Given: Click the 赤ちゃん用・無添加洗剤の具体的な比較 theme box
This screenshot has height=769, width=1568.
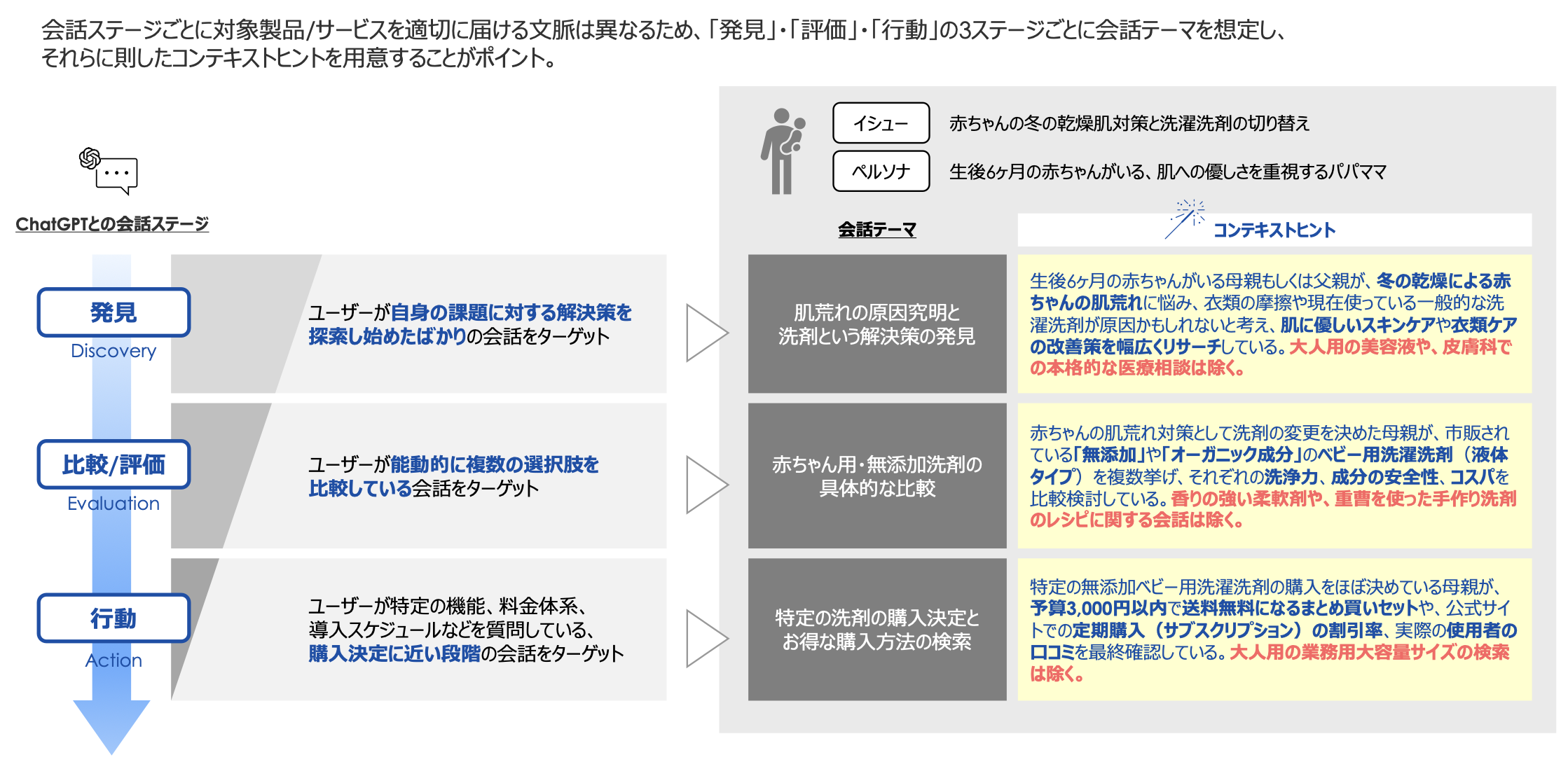Looking at the screenshot, I should (877, 476).
